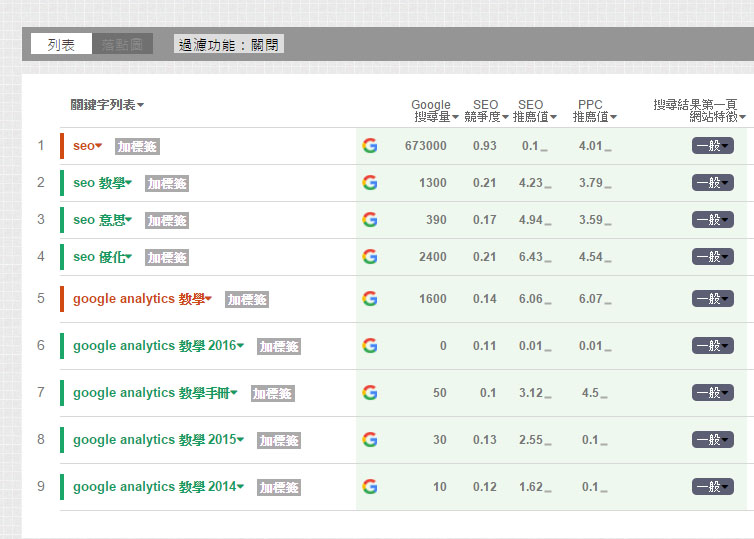Click SEO competition value 0.93
Screen dimensions: 754x539
(484, 146)
